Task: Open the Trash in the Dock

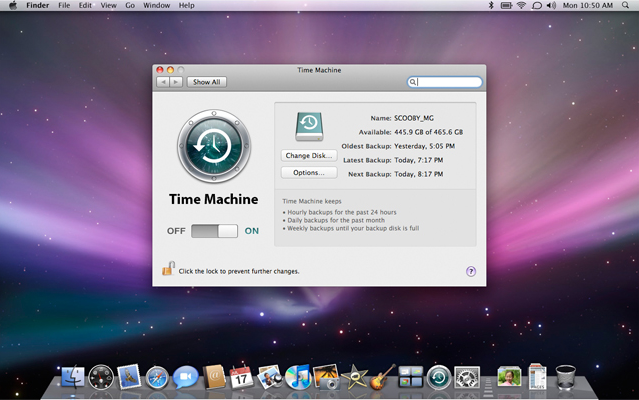Action: [566, 377]
